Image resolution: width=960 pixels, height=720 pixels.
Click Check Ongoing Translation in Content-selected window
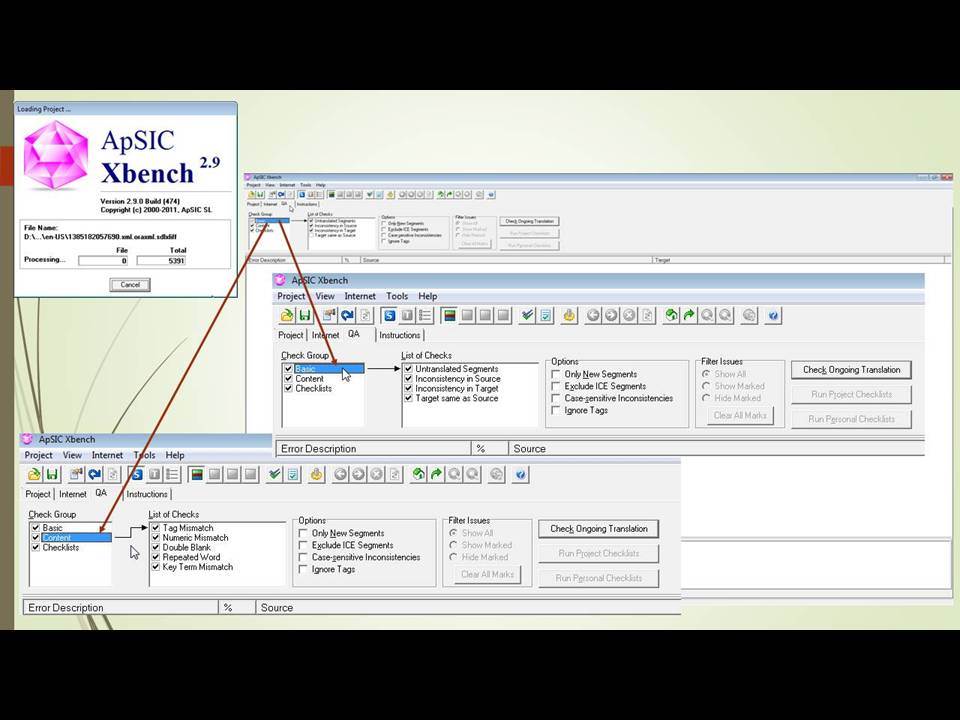pos(599,529)
